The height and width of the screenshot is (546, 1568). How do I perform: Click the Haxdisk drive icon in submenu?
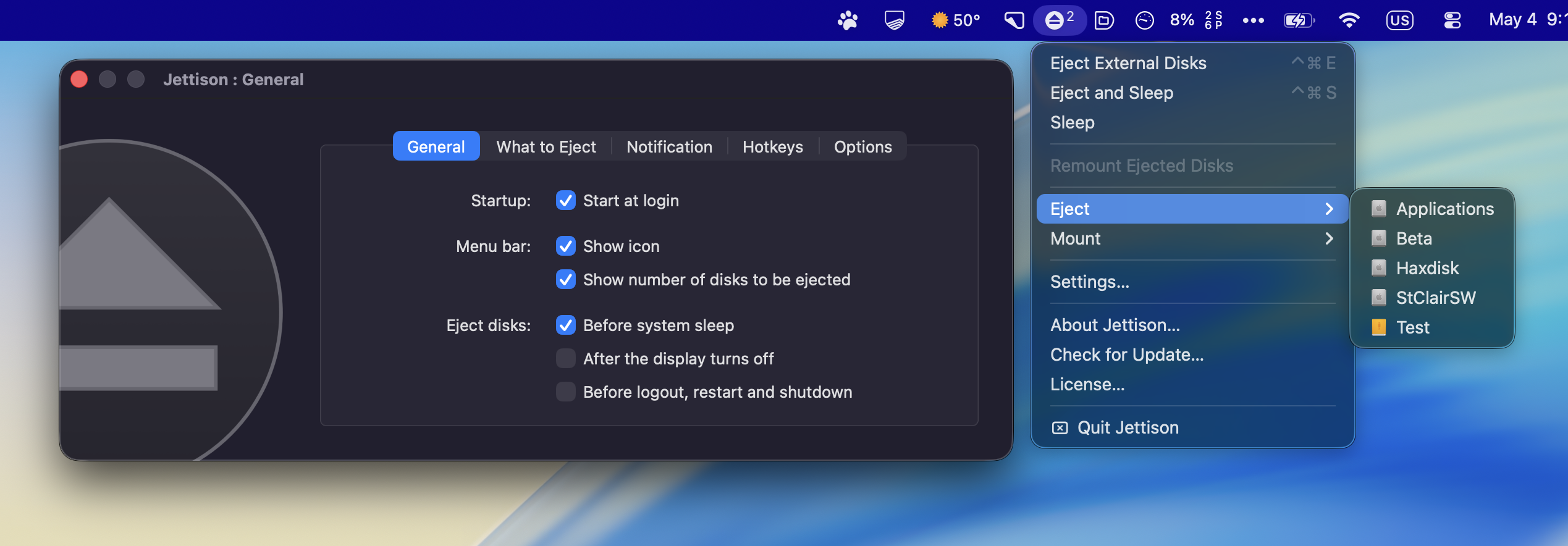(x=1378, y=268)
